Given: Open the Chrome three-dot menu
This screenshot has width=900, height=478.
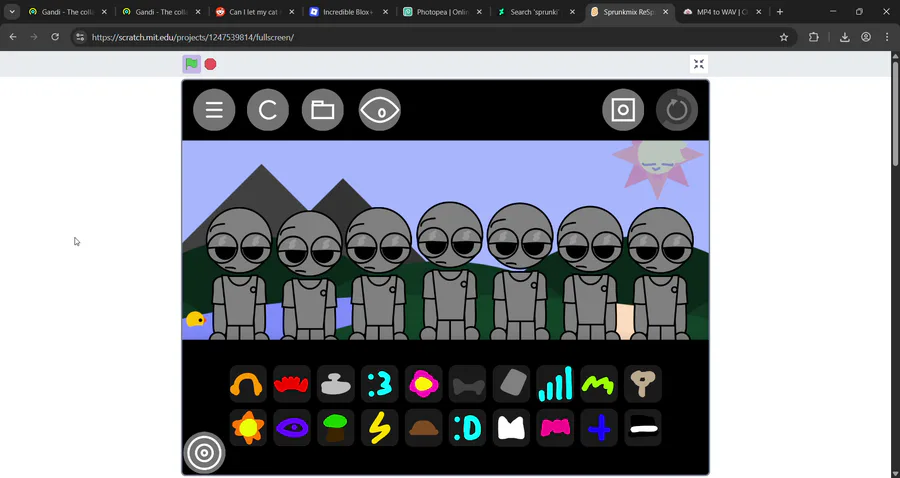Looking at the screenshot, I should click(x=887, y=37).
